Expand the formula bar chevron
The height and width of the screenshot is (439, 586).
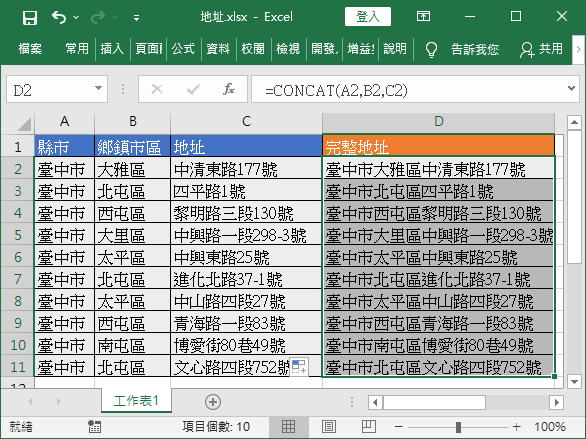tap(571, 89)
